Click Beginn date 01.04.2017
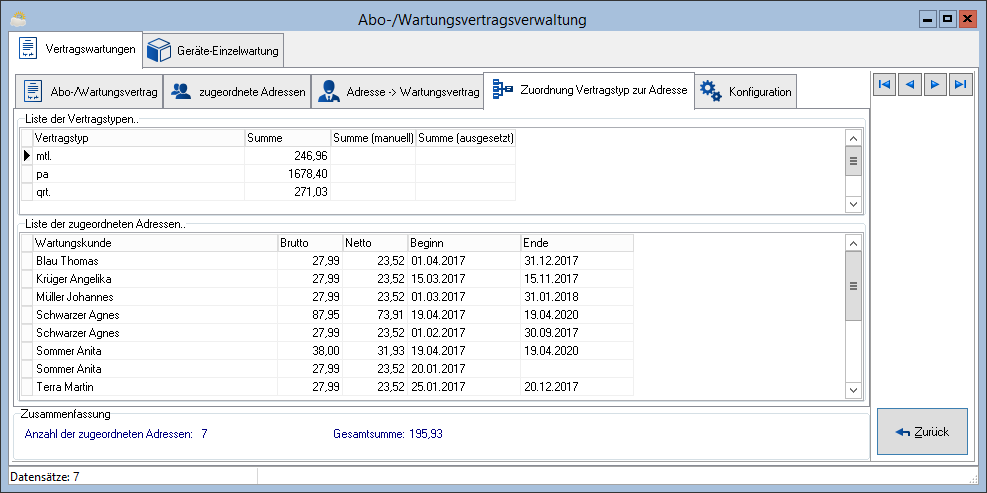Viewport: 987px width, 493px height. click(437, 261)
